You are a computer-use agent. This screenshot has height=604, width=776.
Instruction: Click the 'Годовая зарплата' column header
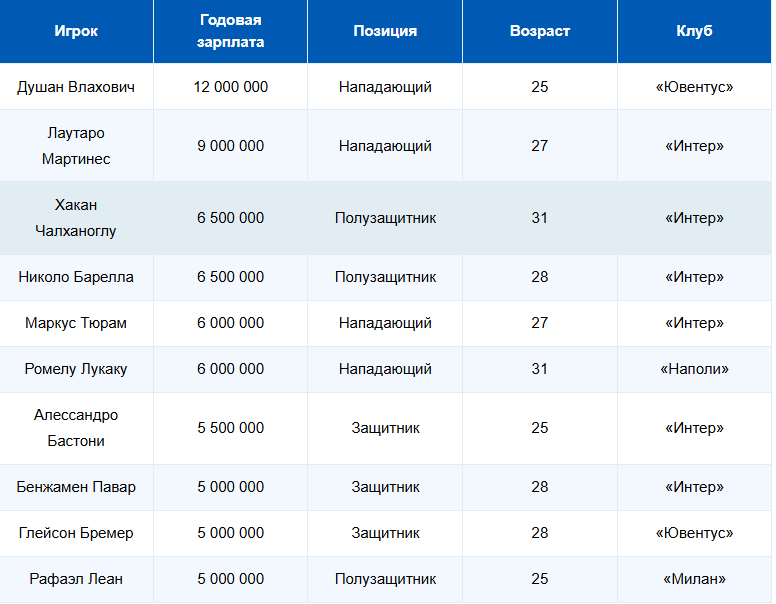tap(231, 31)
